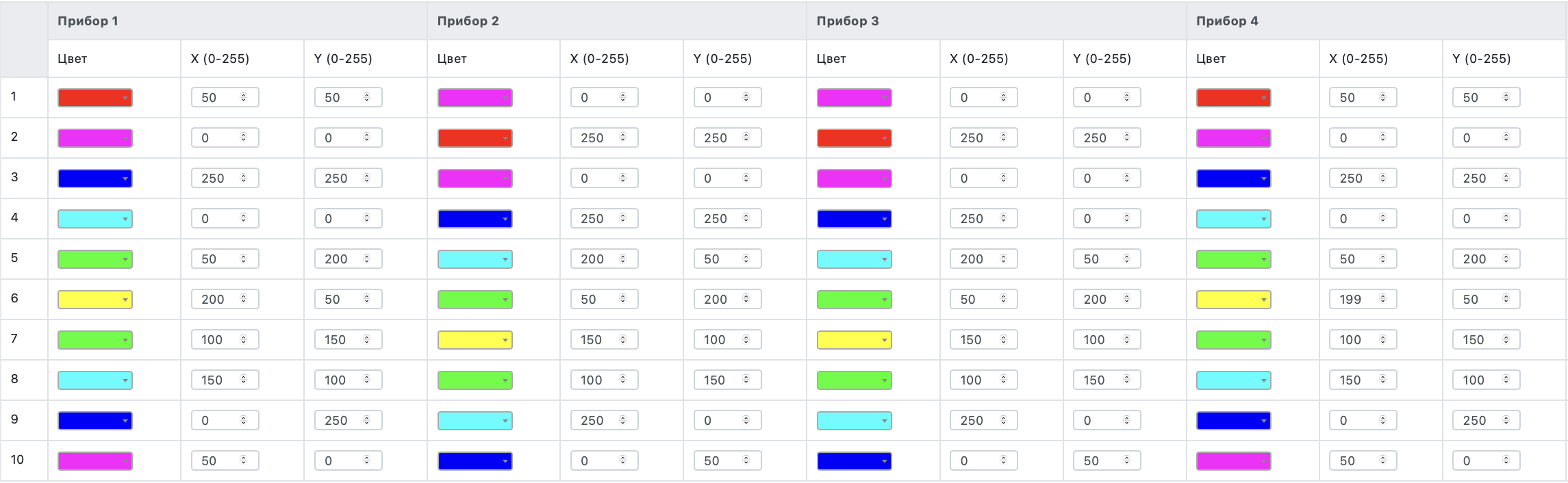Image resolution: width=1568 pixels, height=483 pixels.
Task: Select row number 7 label
Action: pyautogui.click(x=14, y=339)
